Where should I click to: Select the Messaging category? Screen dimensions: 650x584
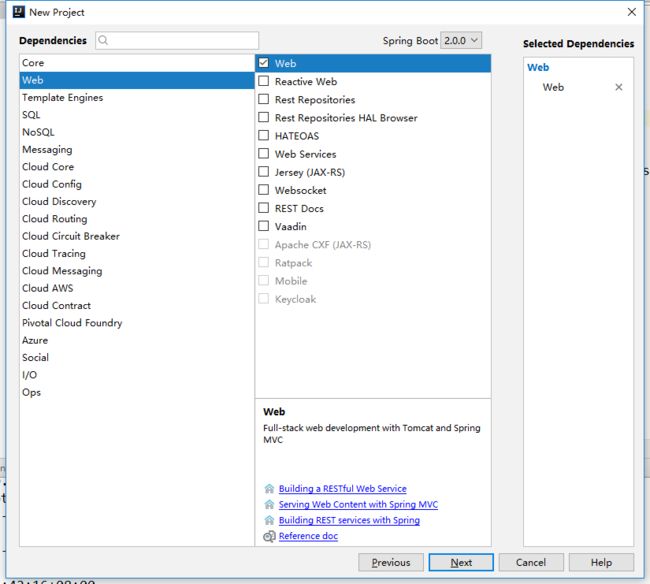tap(137, 150)
